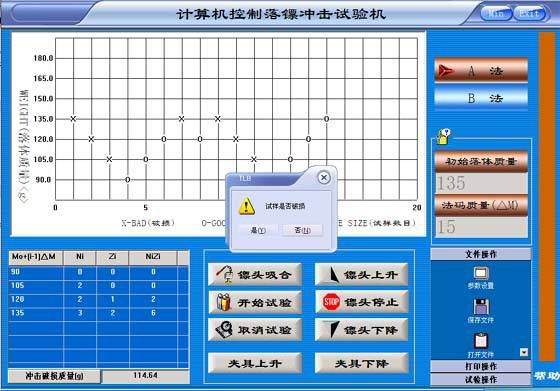Expand the 试验操作 panel section
The image size is (560, 391).
click(481, 379)
